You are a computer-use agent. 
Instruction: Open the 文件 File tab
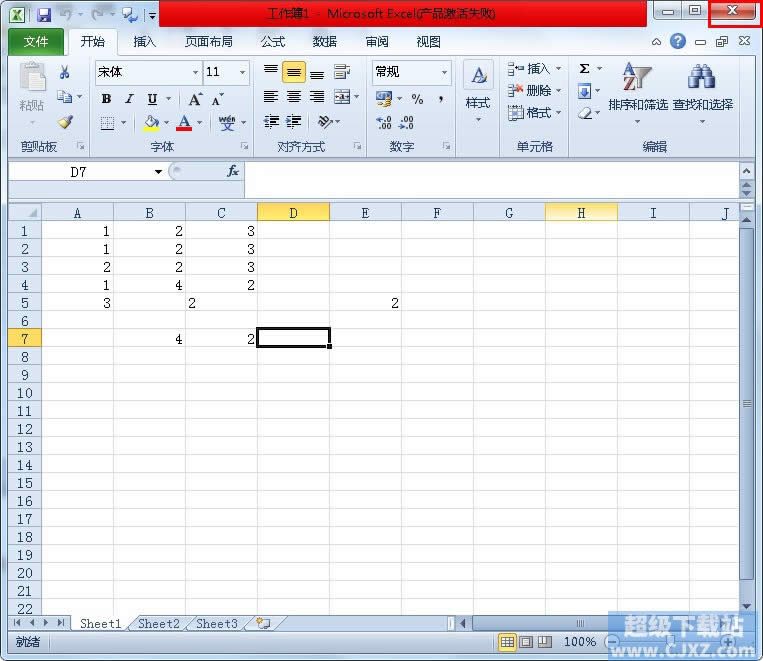pyautogui.click(x=36, y=42)
